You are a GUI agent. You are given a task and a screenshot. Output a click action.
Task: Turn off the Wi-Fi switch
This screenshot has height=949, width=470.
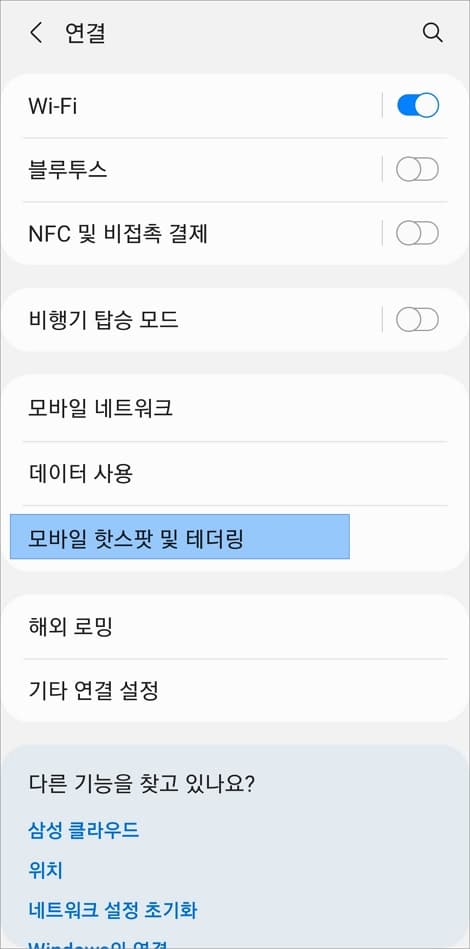click(x=417, y=105)
